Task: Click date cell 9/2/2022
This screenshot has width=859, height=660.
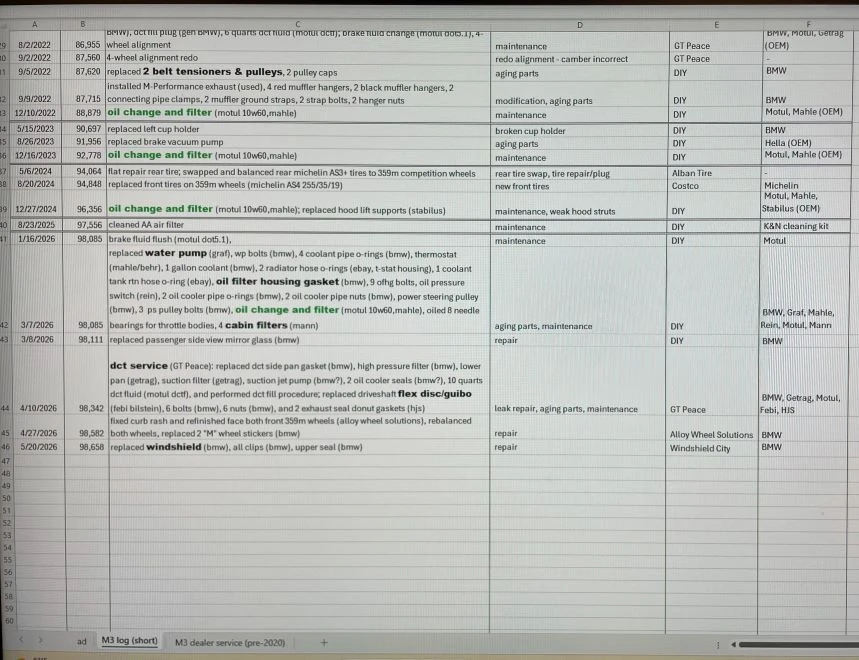Action: point(35,58)
